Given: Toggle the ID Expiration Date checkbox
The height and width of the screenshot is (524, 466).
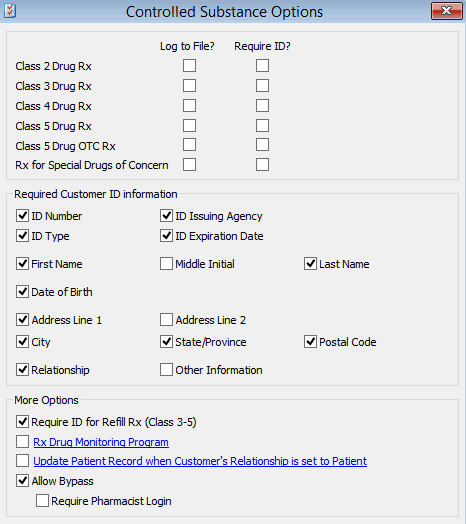Looking at the screenshot, I should point(166,236).
